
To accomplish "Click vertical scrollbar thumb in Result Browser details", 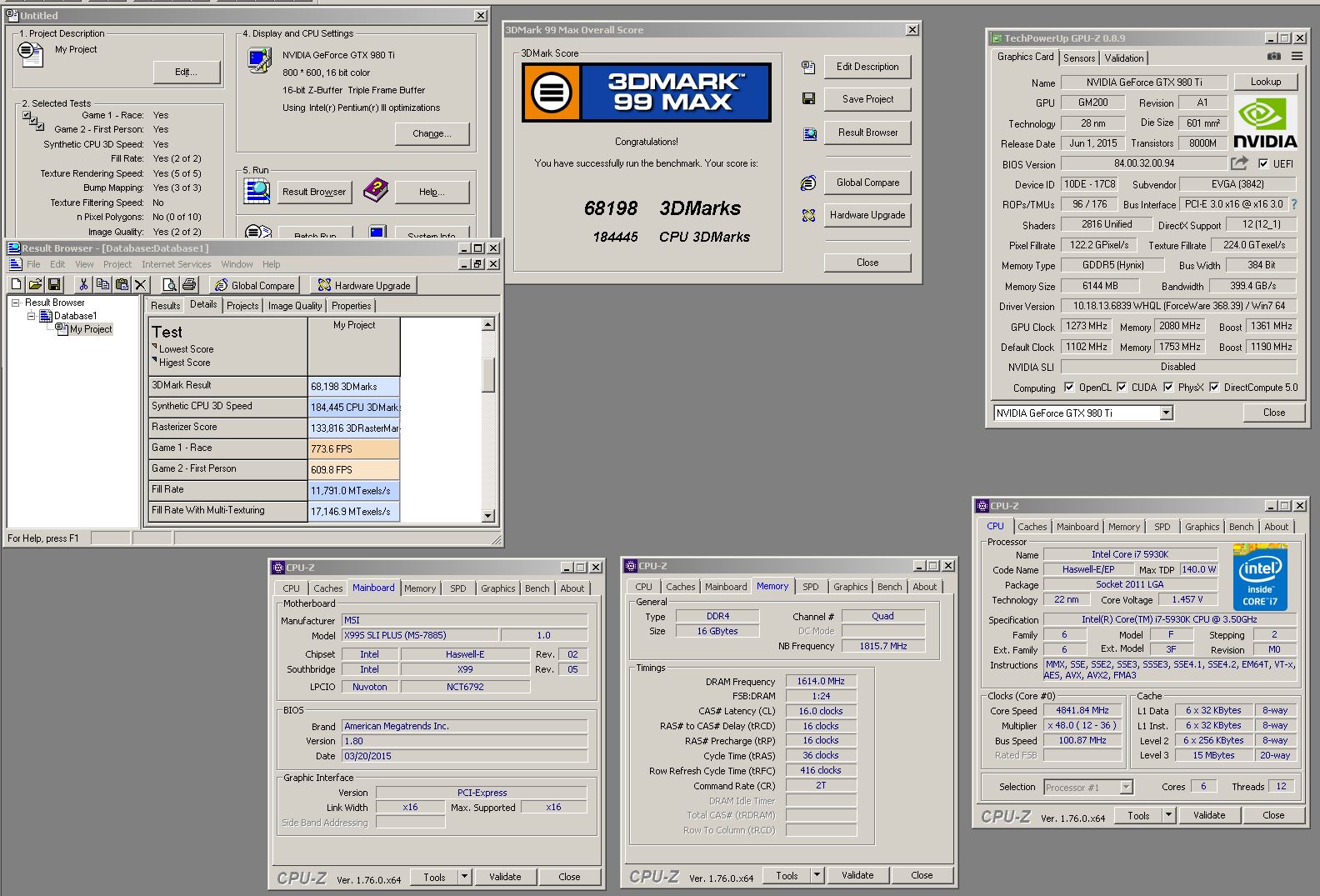I will click(488, 374).
